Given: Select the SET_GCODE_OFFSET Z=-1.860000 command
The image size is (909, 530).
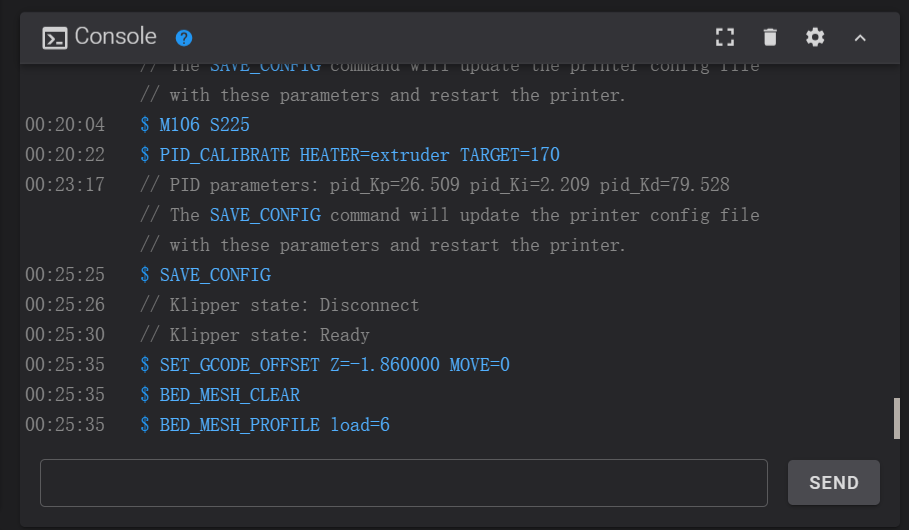Looking at the screenshot, I should pyautogui.click(x=334, y=365).
